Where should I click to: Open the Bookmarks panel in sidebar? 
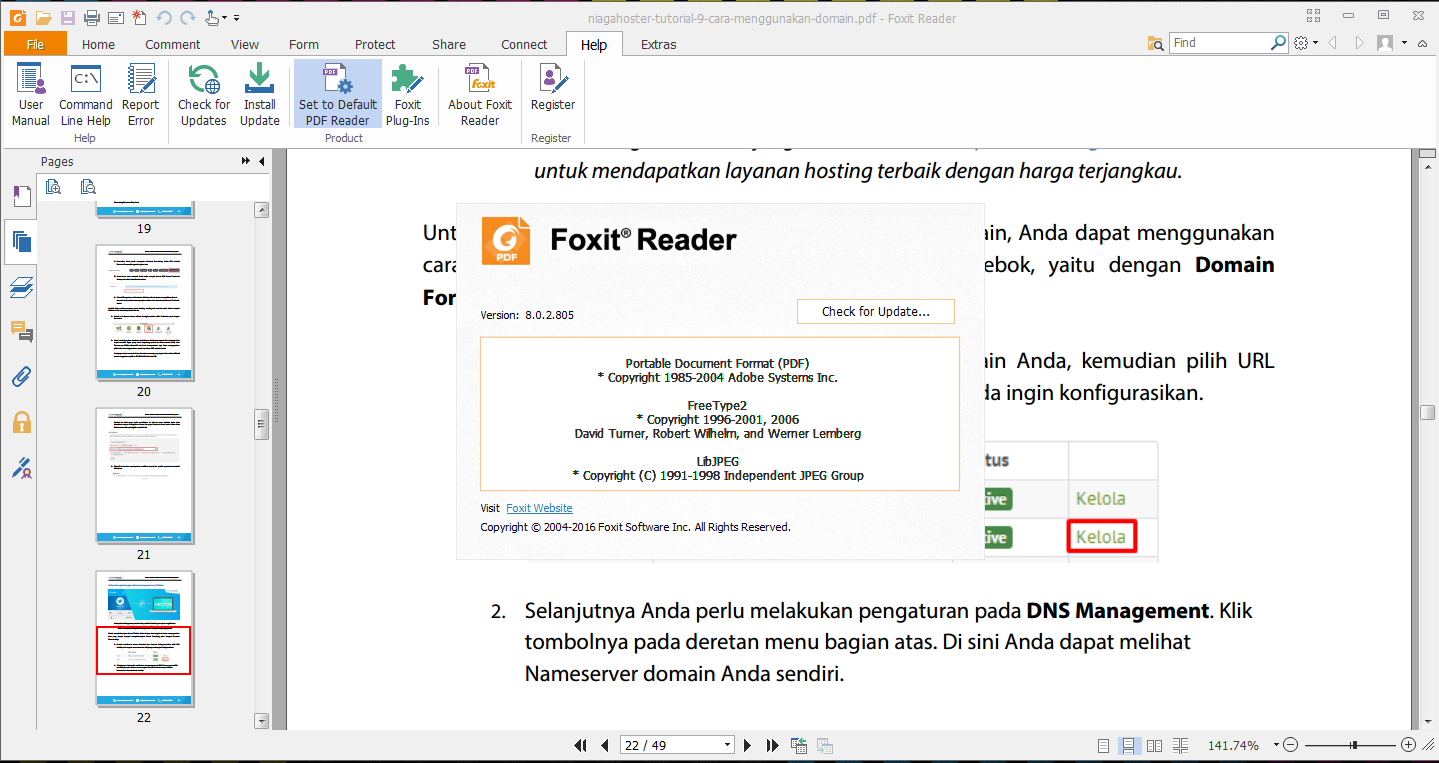[21, 196]
